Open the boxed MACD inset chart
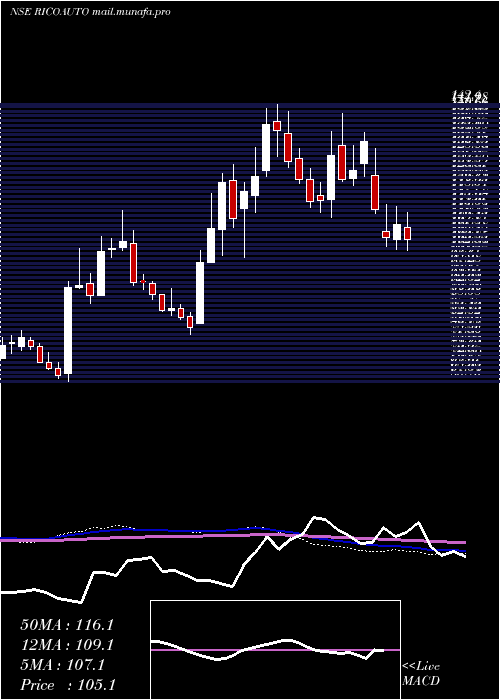This screenshot has height=700, width=500. click(x=275, y=650)
